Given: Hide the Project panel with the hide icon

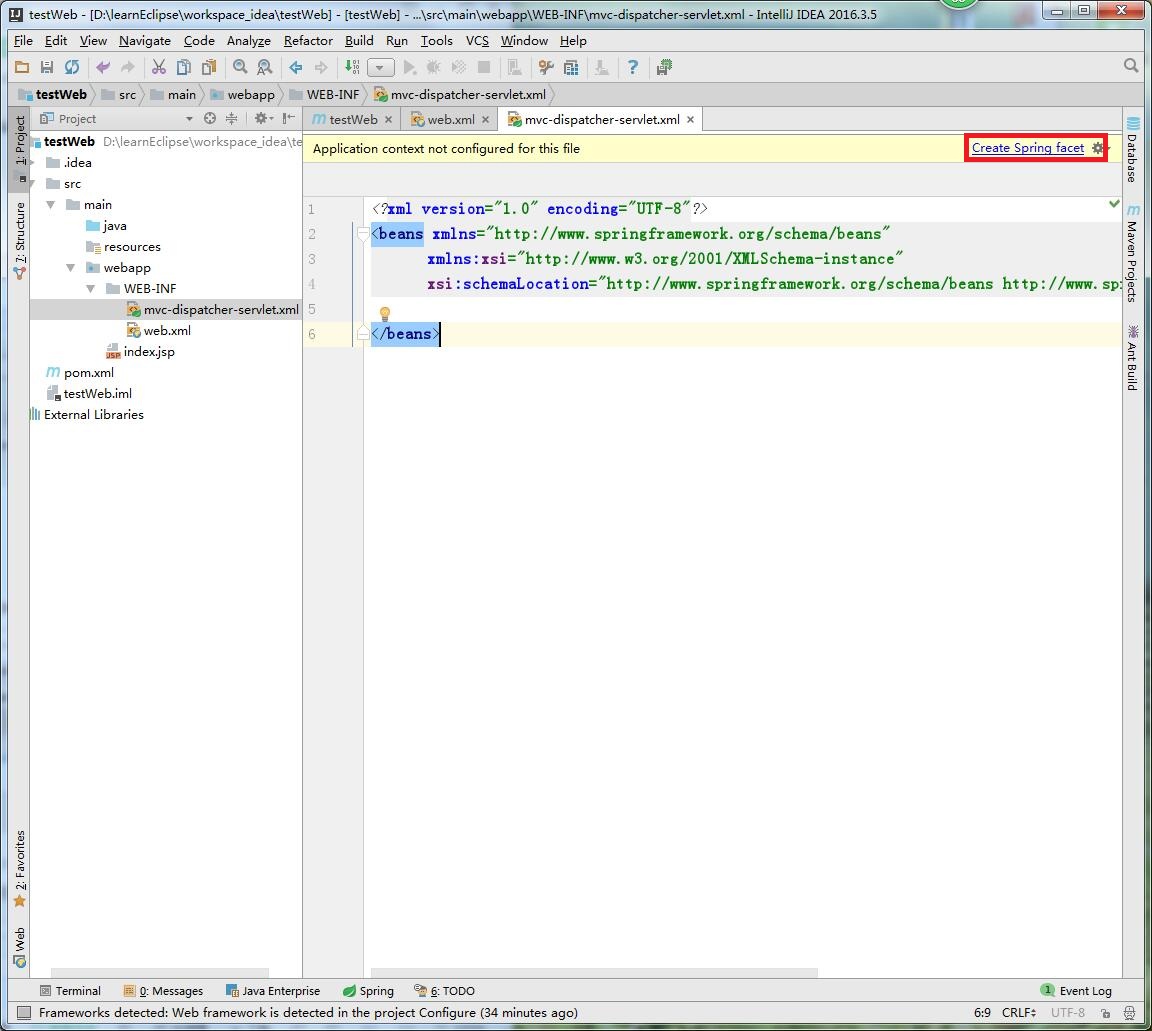Looking at the screenshot, I should coord(289,118).
